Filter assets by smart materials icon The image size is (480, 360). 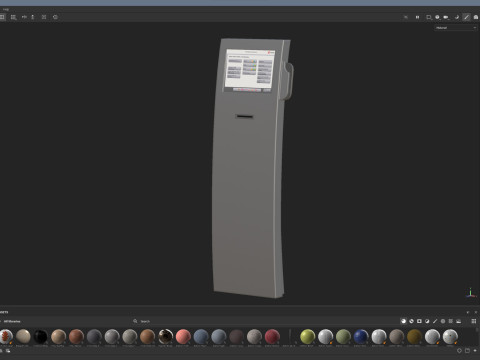pyautogui.click(x=411, y=321)
